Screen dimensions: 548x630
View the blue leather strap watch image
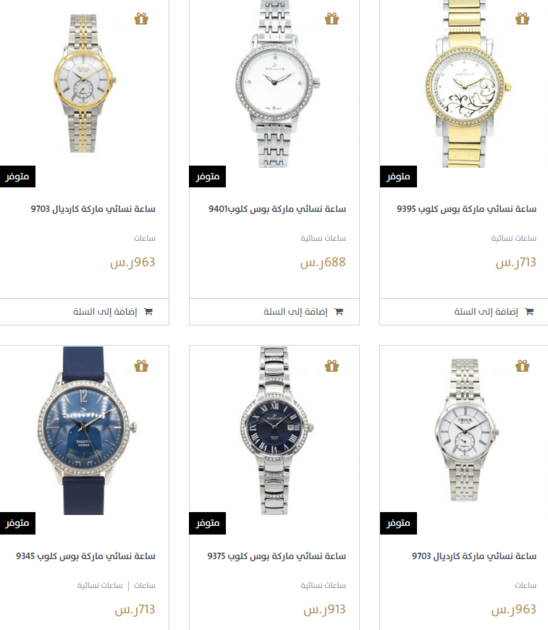click(x=86, y=431)
